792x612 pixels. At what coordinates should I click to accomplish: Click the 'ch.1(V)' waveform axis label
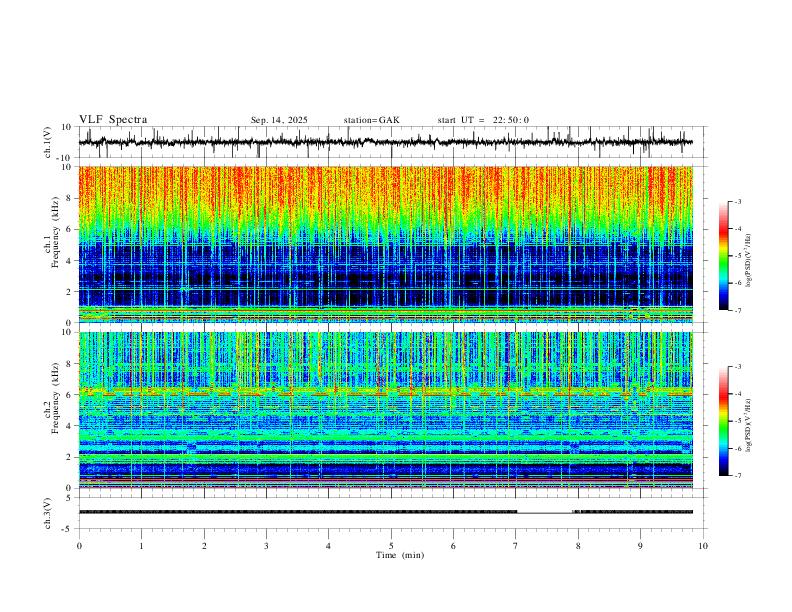47,142
